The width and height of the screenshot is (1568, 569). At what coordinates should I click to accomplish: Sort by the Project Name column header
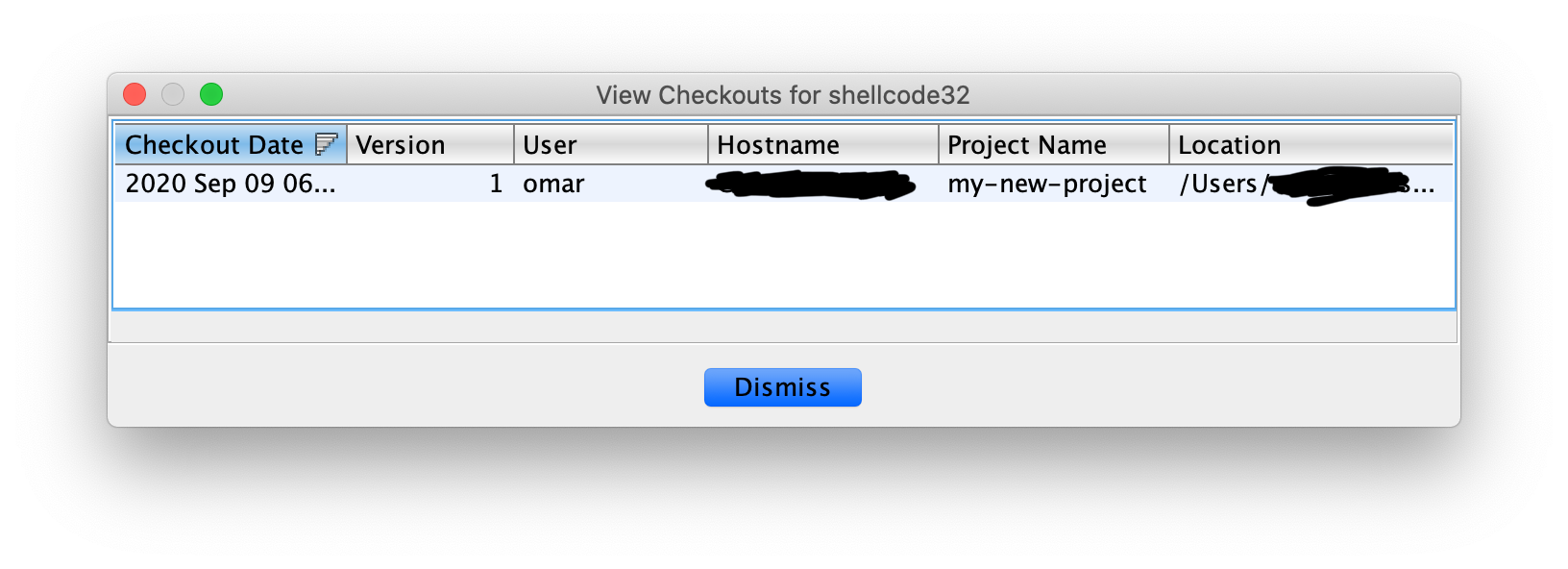pos(1054,144)
